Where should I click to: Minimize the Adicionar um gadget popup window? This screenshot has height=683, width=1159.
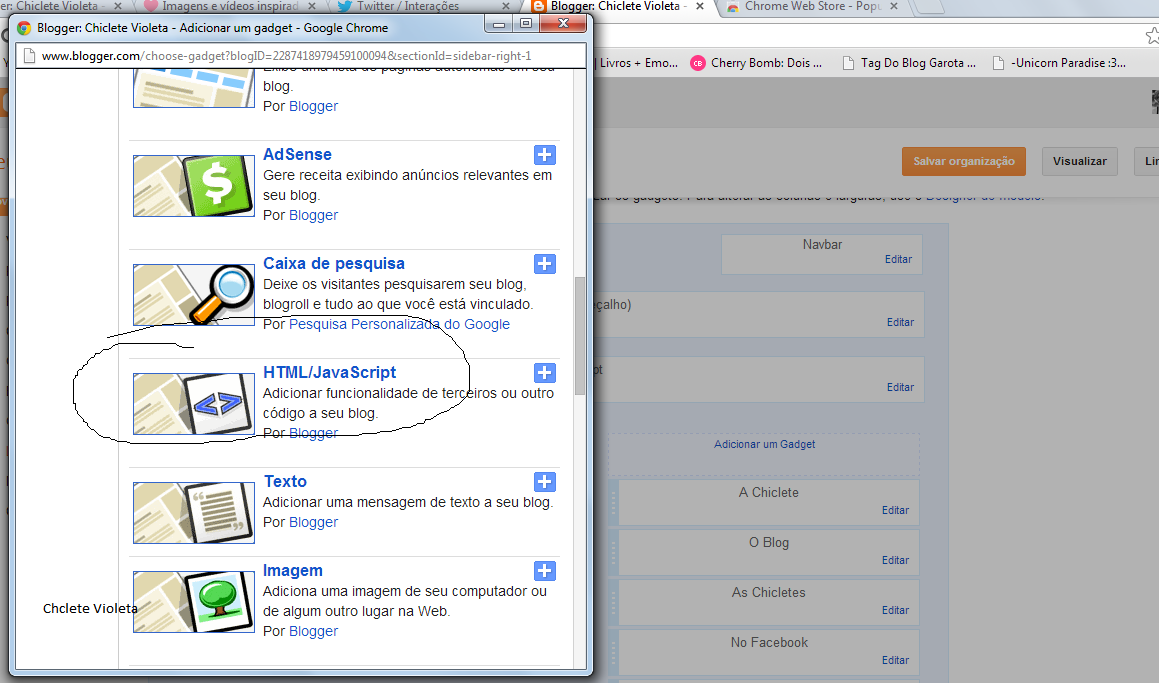point(499,24)
